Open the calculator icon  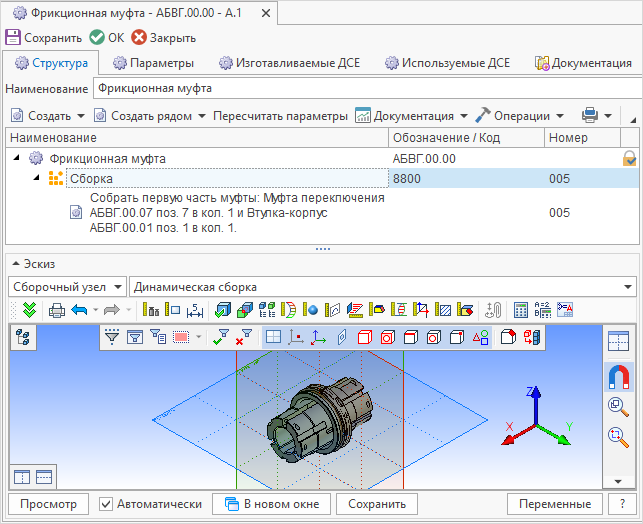pyautogui.click(x=520, y=310)
